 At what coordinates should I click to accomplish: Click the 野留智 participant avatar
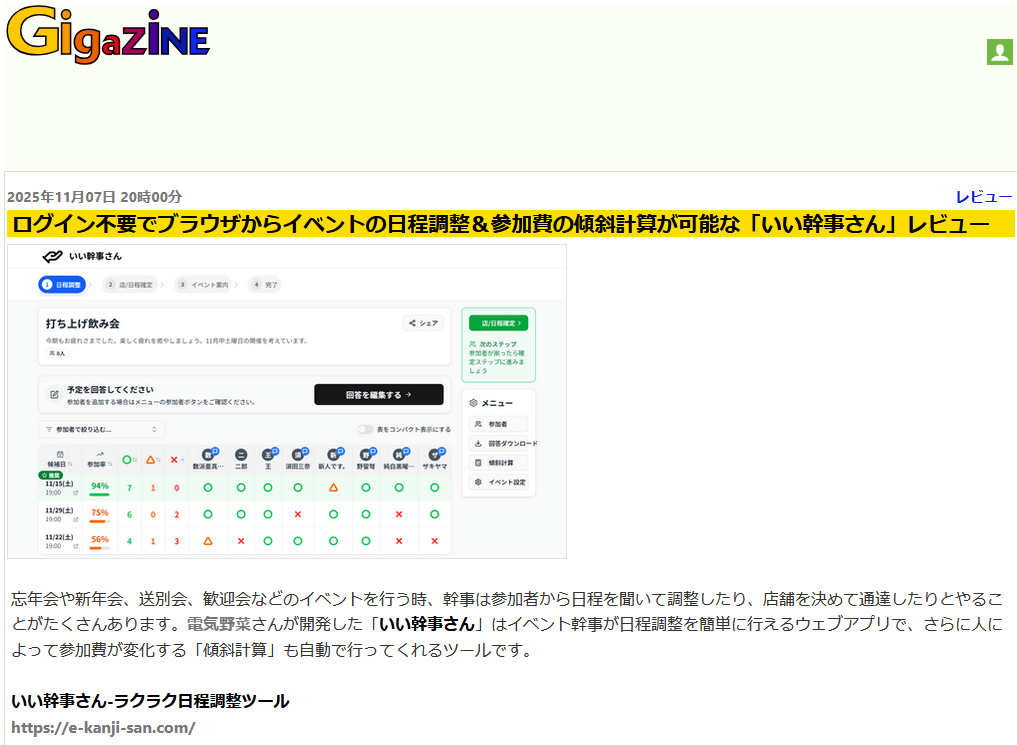point(366,455)
